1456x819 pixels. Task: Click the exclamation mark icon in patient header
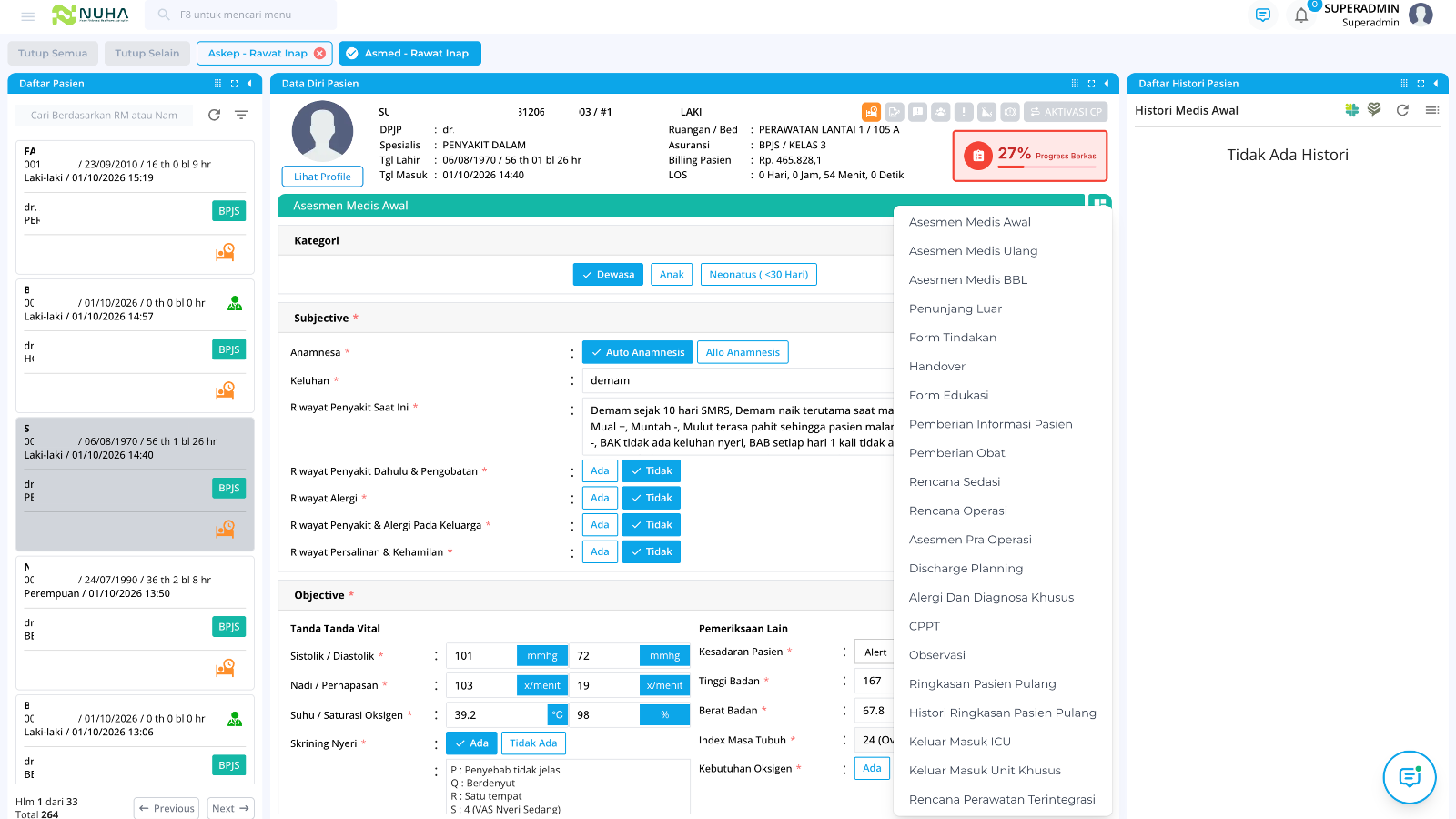point(964,112)
